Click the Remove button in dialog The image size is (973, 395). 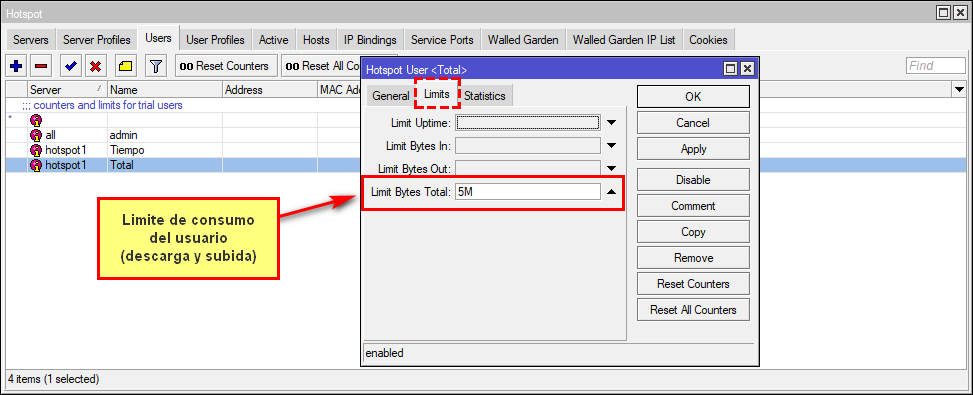(x=693, y=258)
